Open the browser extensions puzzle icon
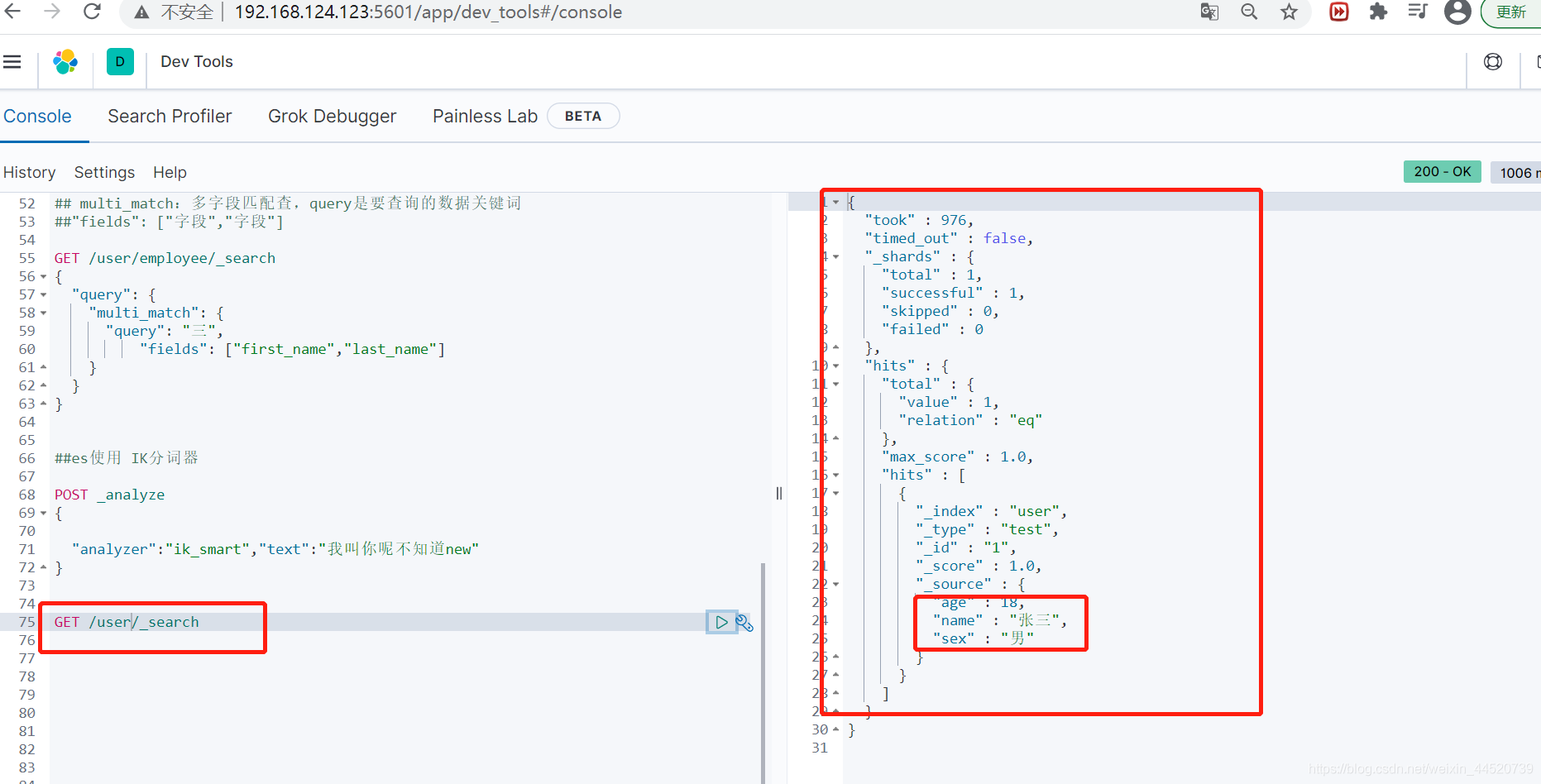Screen dimensions: 1541x784 coord(1378,12)
